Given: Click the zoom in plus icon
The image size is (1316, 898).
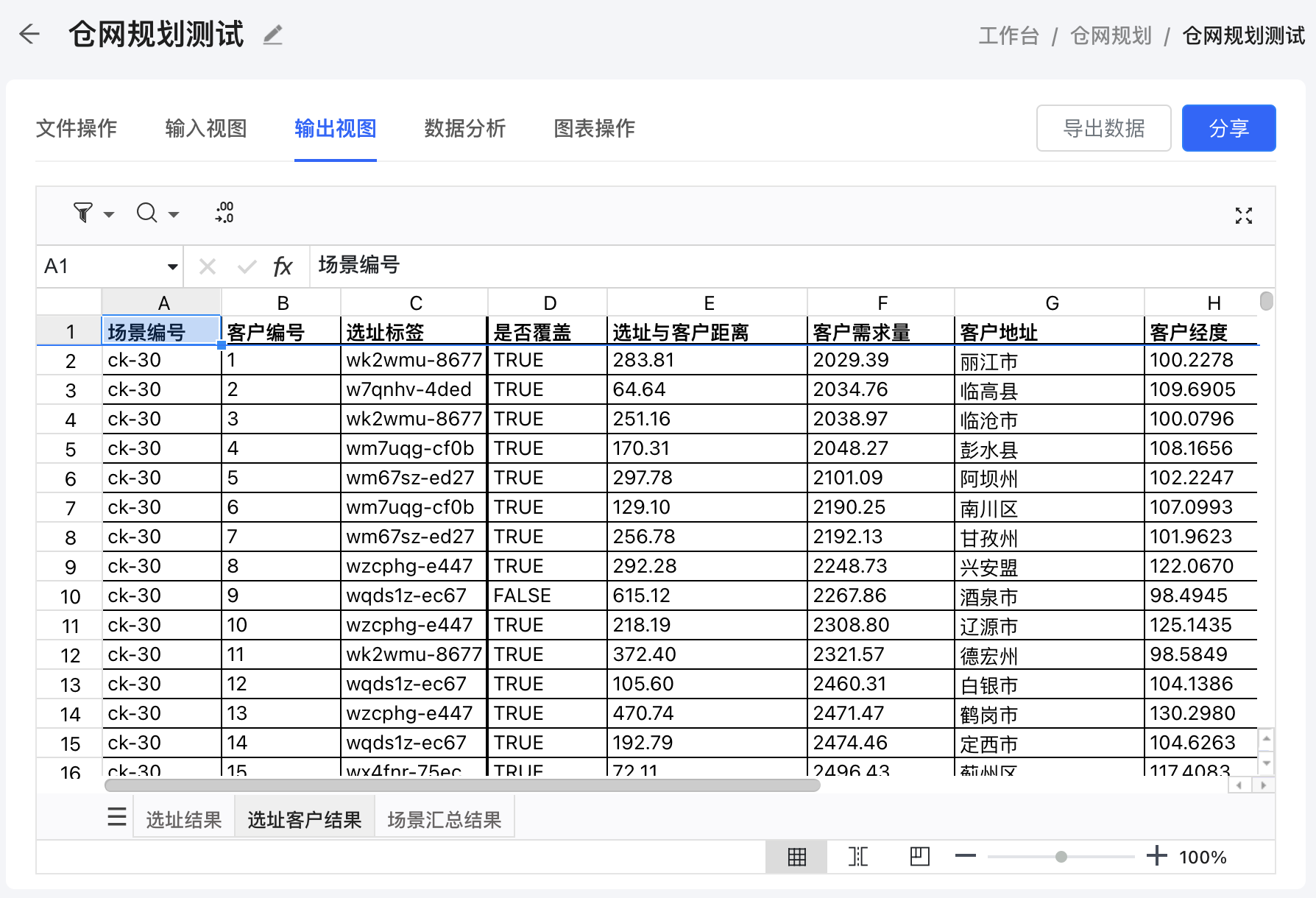Looking at the screenshot, I should (1156, 856).
